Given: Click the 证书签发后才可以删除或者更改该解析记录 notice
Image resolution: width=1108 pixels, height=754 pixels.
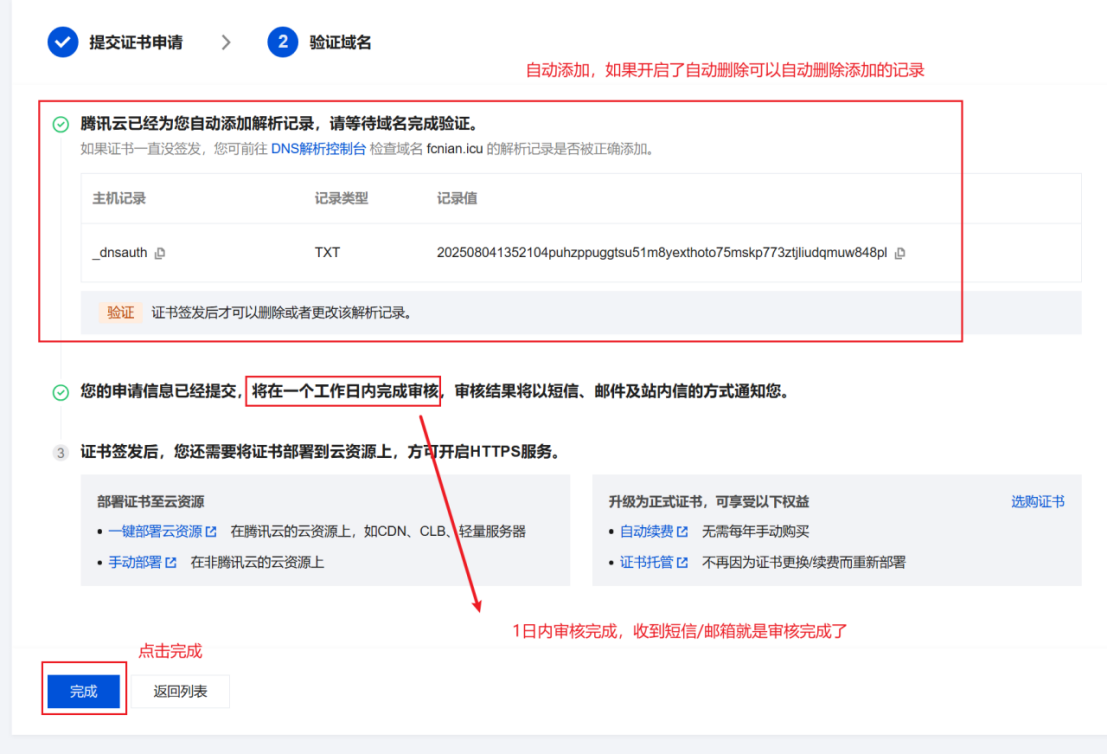Looking at the screenshot, I should click(x=281, y=312).
